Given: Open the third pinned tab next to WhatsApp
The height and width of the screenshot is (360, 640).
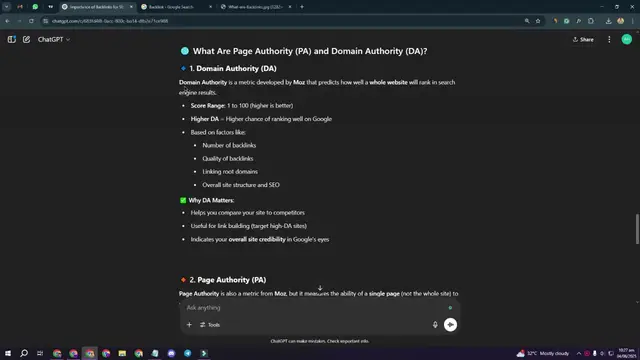Looking at the screenshot, I should pyautogui.click(x=51, y=7).
